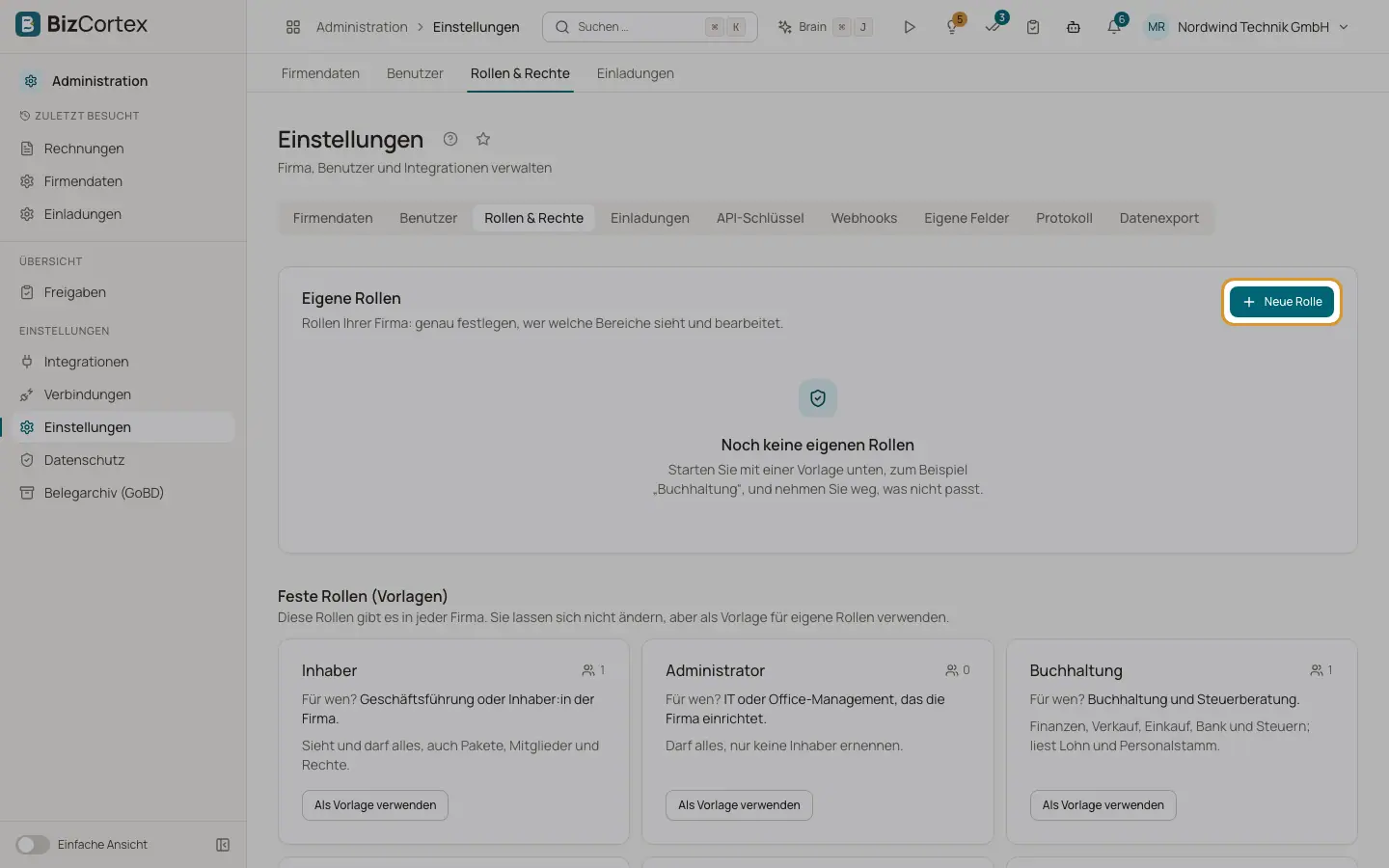Click the member count on the Administrator card
Image resolution: width=1389 pixels, height=868 pixels.
tap(958, 670)
